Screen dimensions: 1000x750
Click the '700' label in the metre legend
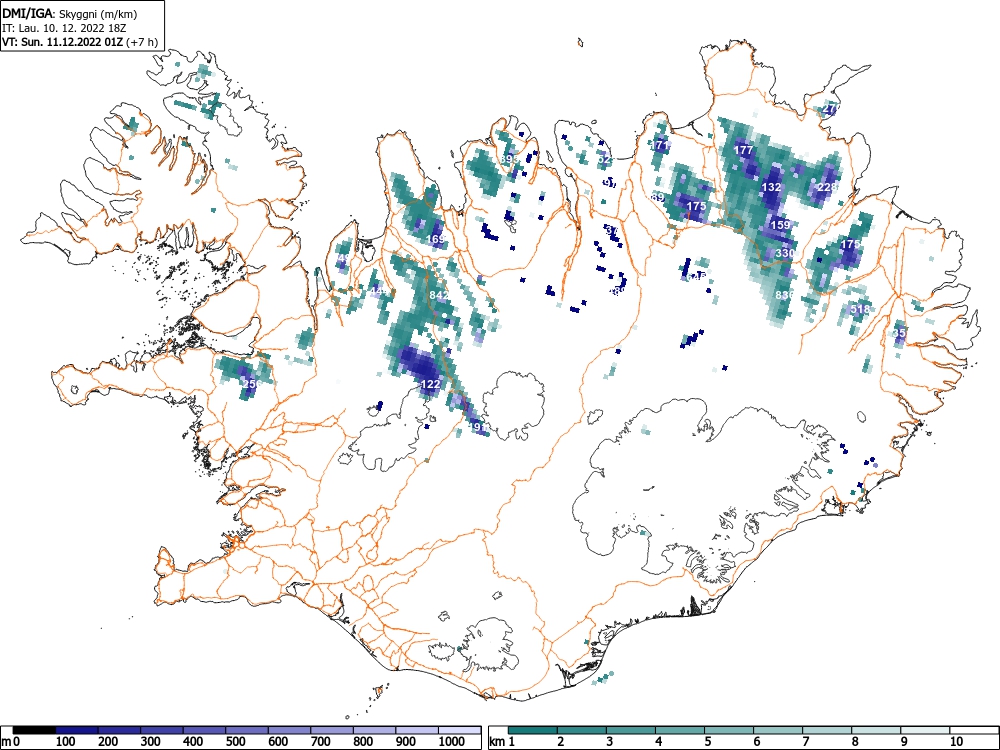coord(321,742)
